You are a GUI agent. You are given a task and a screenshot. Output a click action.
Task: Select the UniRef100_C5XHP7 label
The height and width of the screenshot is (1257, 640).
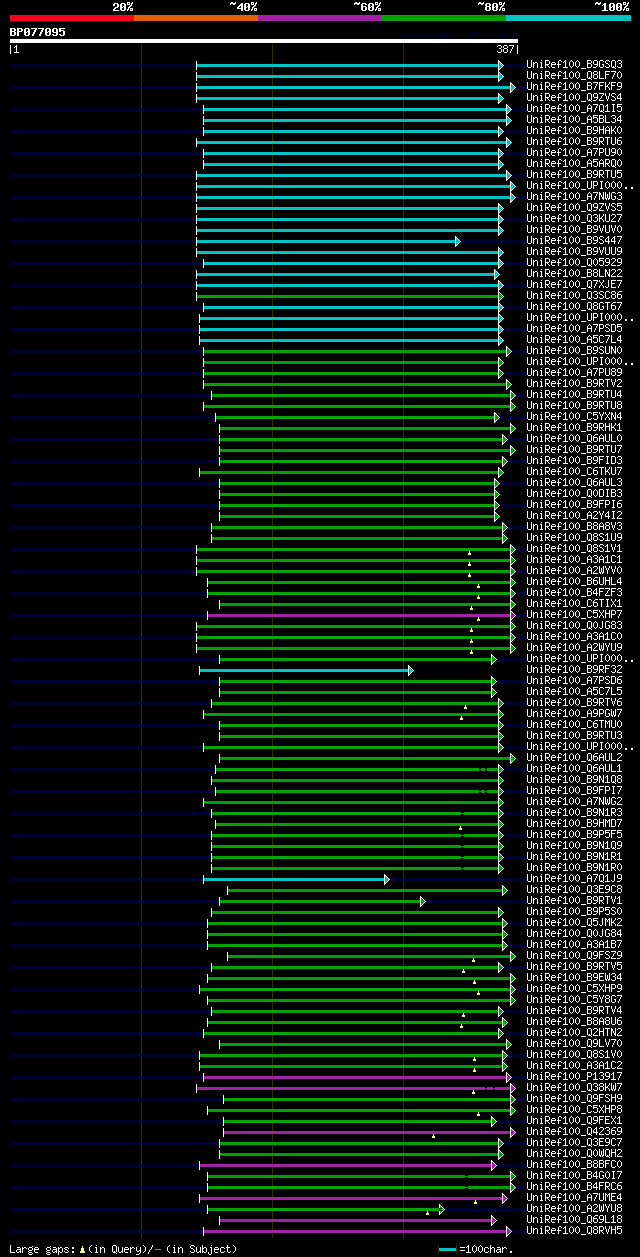[574, 614]
